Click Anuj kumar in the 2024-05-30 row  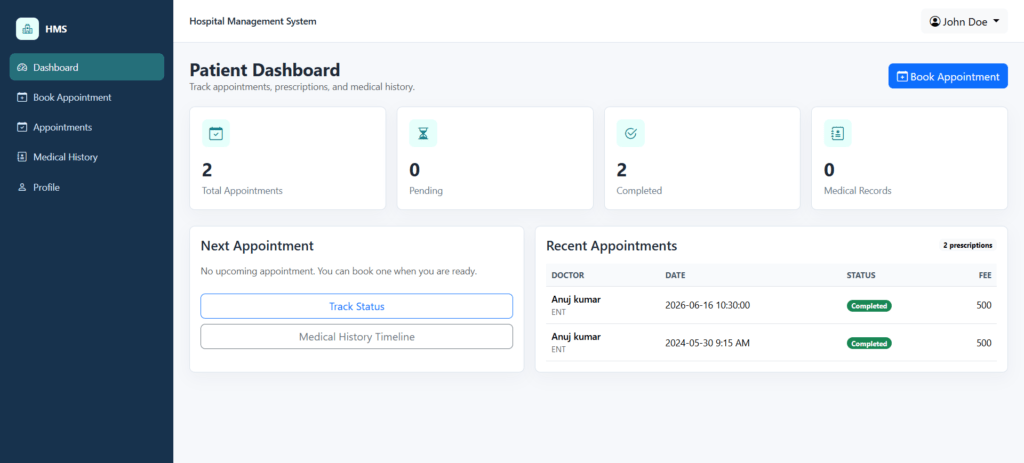click(x=576, y=337)
